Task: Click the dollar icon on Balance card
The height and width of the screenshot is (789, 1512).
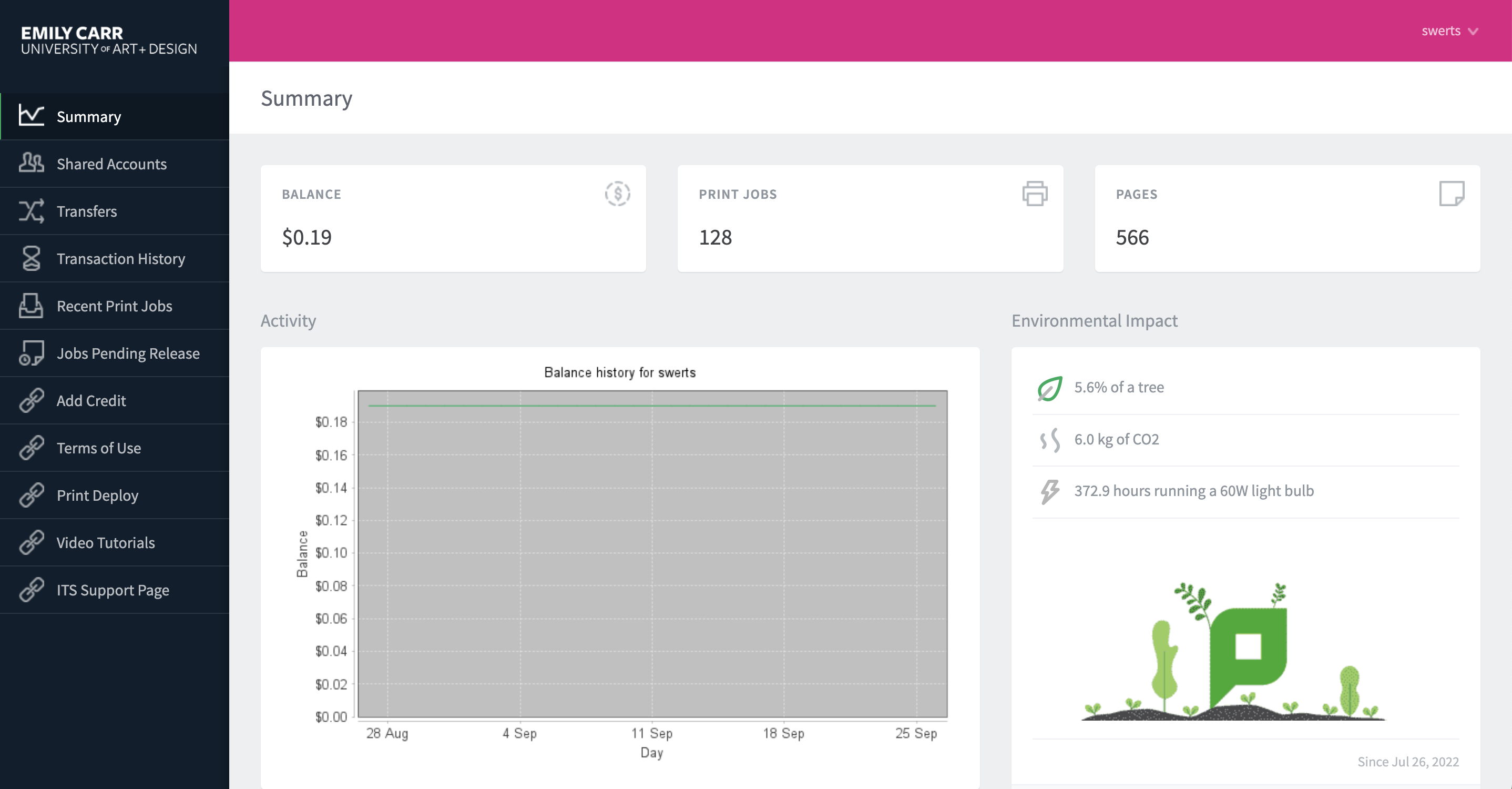Action: [617, 193]
